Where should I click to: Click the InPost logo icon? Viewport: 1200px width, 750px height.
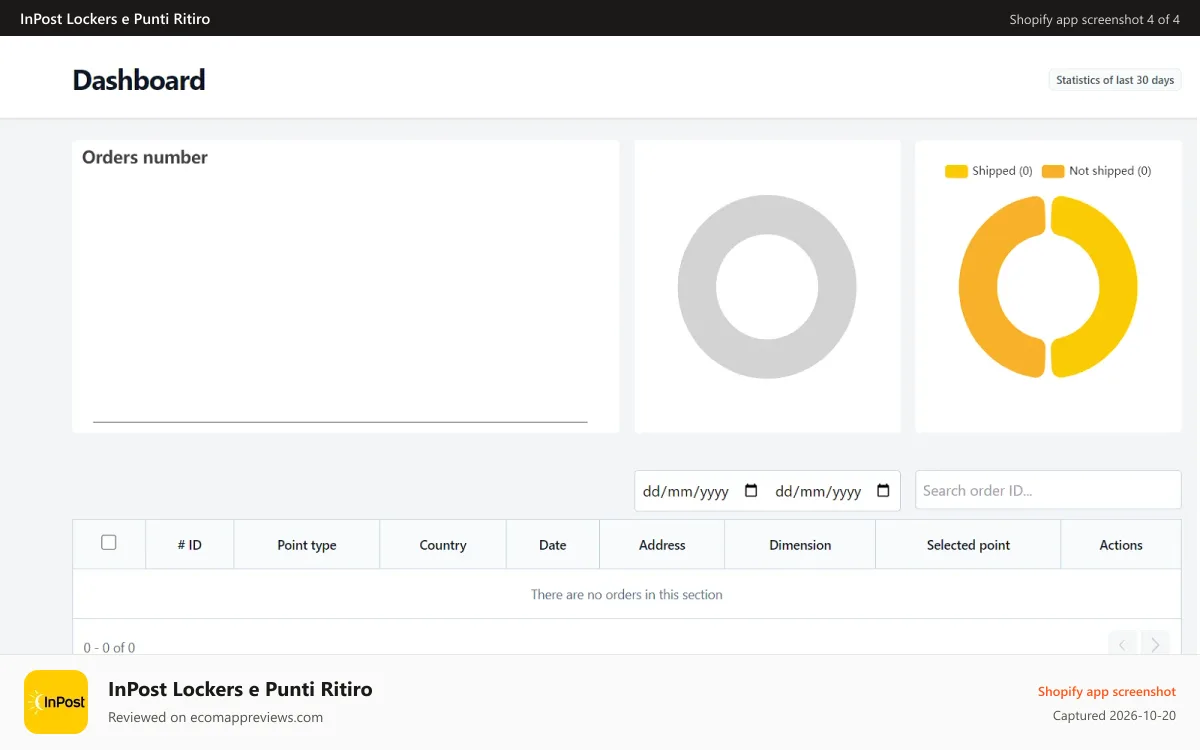coord(56,702)
